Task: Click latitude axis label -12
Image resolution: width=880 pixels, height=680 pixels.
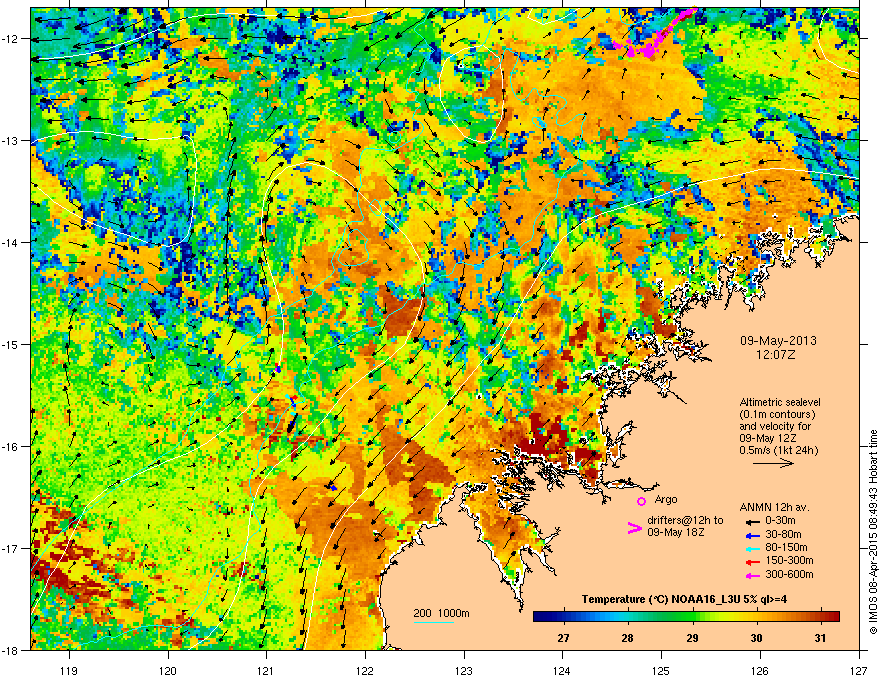Action: click(11, 39)
